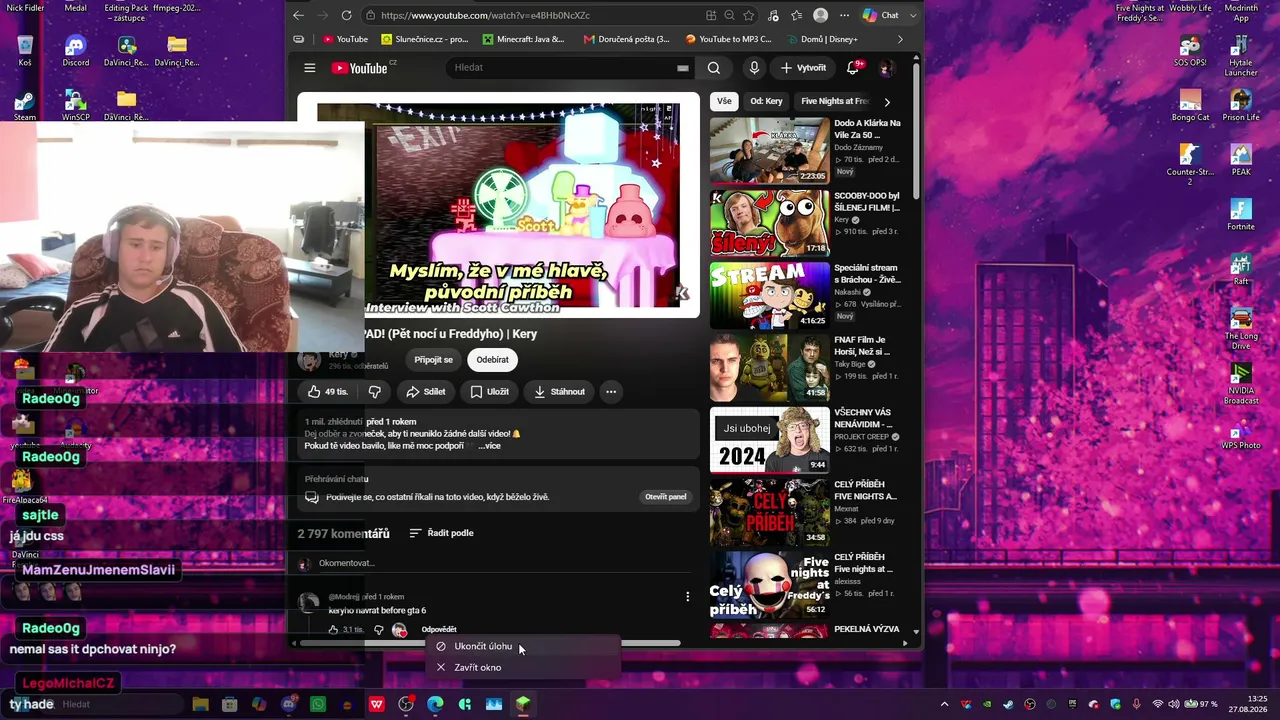Launch Fortnite from the desktop
This screenshot has width=1280, height=720.
click(1241, 215)
